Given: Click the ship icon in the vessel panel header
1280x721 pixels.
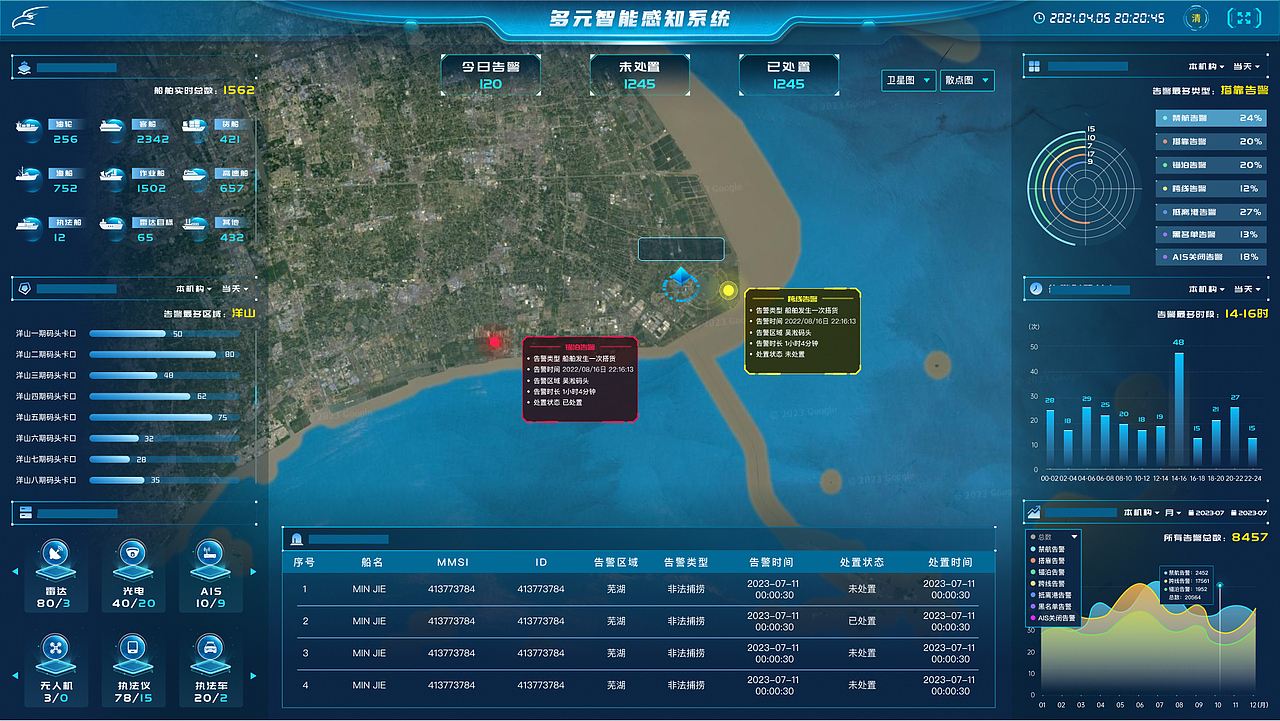Looking at the screenshot, I should click(x=23, y=68).
